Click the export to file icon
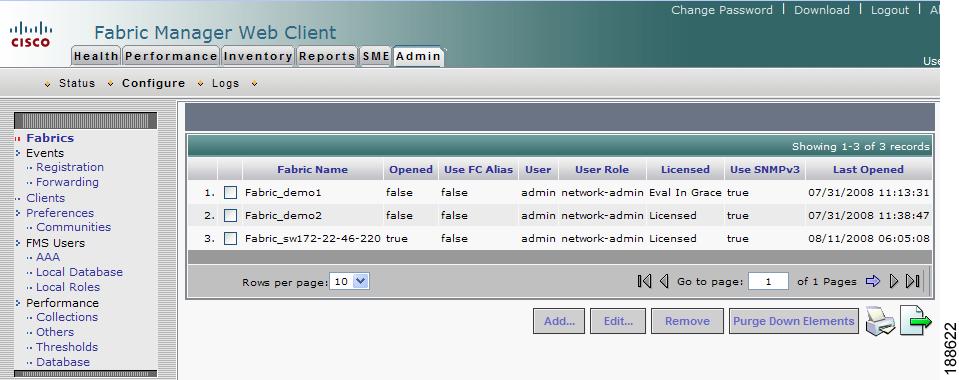 [916, 321]
